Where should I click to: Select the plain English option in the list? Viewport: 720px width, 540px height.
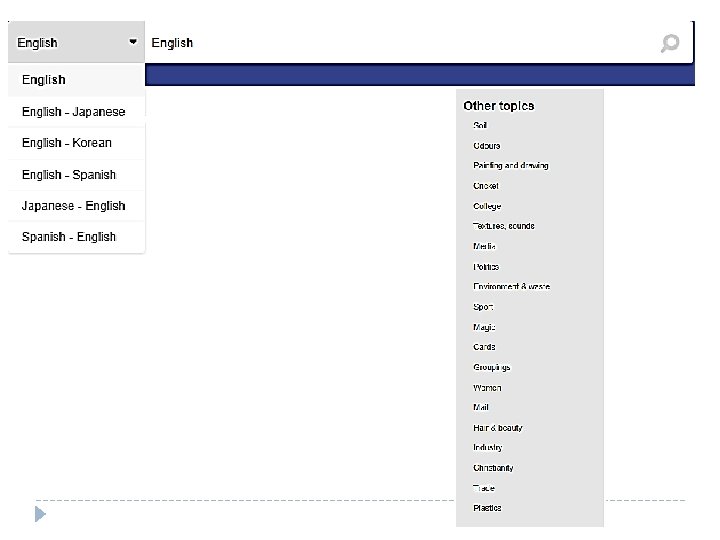44,80
